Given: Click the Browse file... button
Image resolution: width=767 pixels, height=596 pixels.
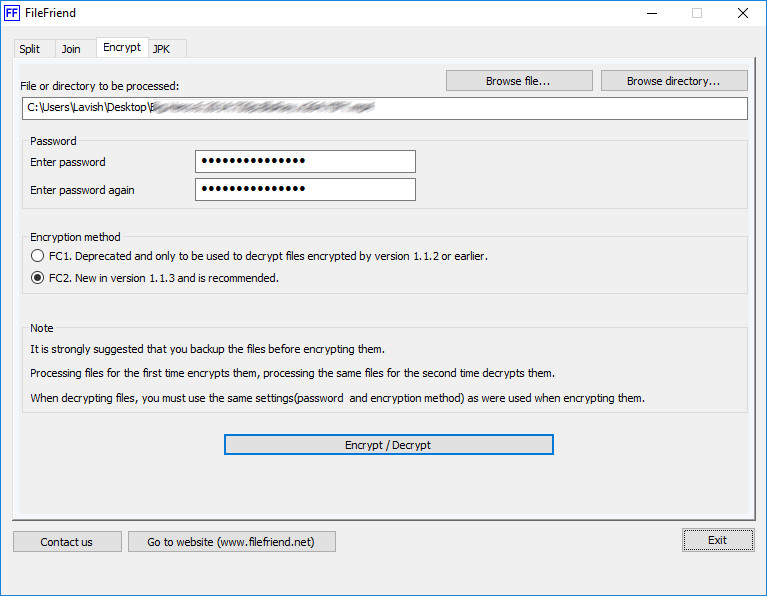Looking at the screenshot, I should click(519, 81).
